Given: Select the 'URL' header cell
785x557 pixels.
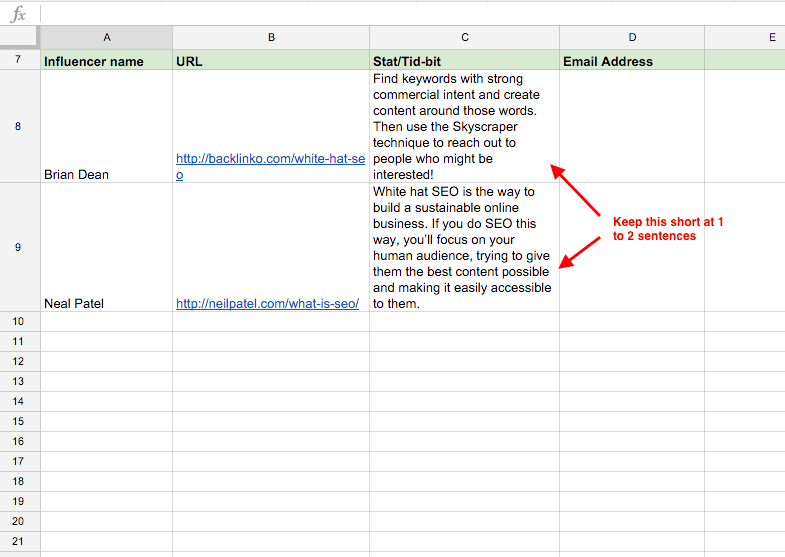Looking at the screenshot, I should [x=271, y=60].
